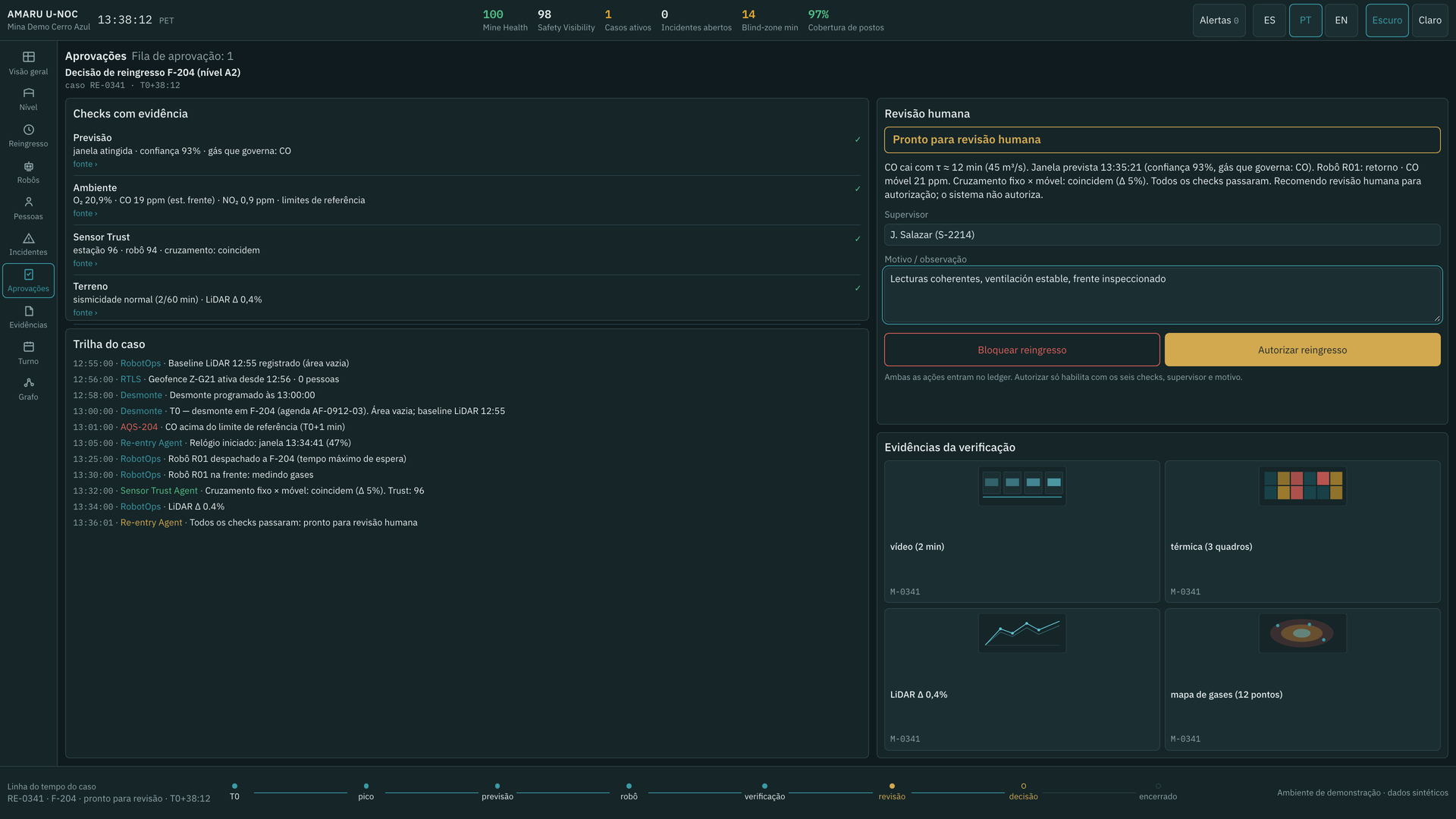Select the Robôs sidebar icon
1456x819 pixels.
point(28,166)
